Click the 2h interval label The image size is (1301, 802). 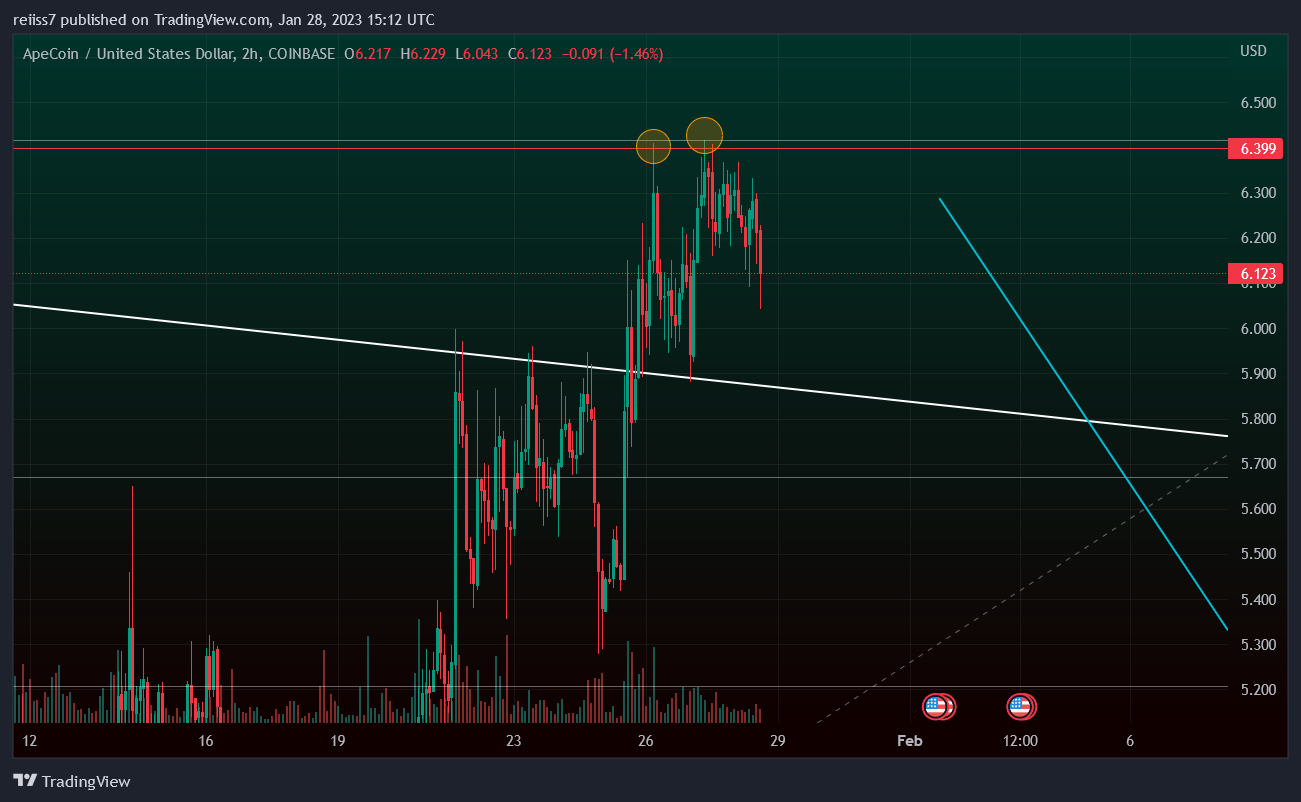click(x=251, y=54)
